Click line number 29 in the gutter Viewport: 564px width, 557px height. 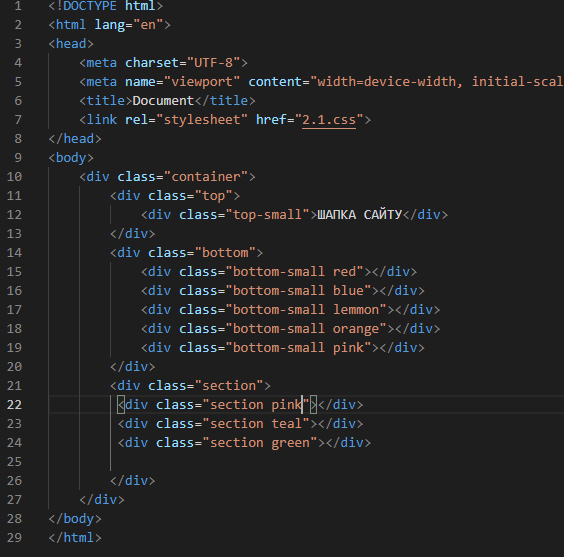coord(14,538)
